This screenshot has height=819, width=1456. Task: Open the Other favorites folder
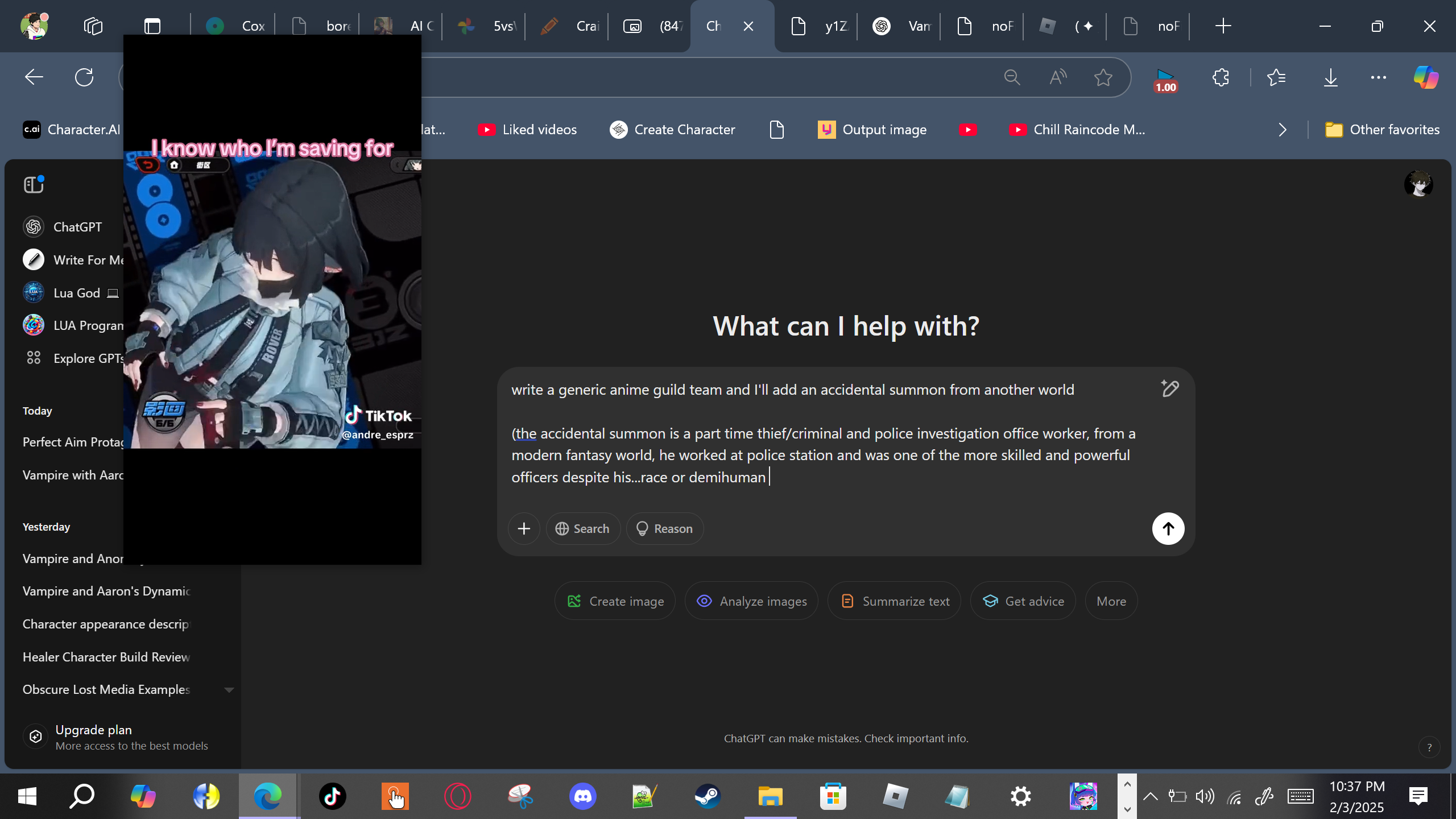point(1382,130)
